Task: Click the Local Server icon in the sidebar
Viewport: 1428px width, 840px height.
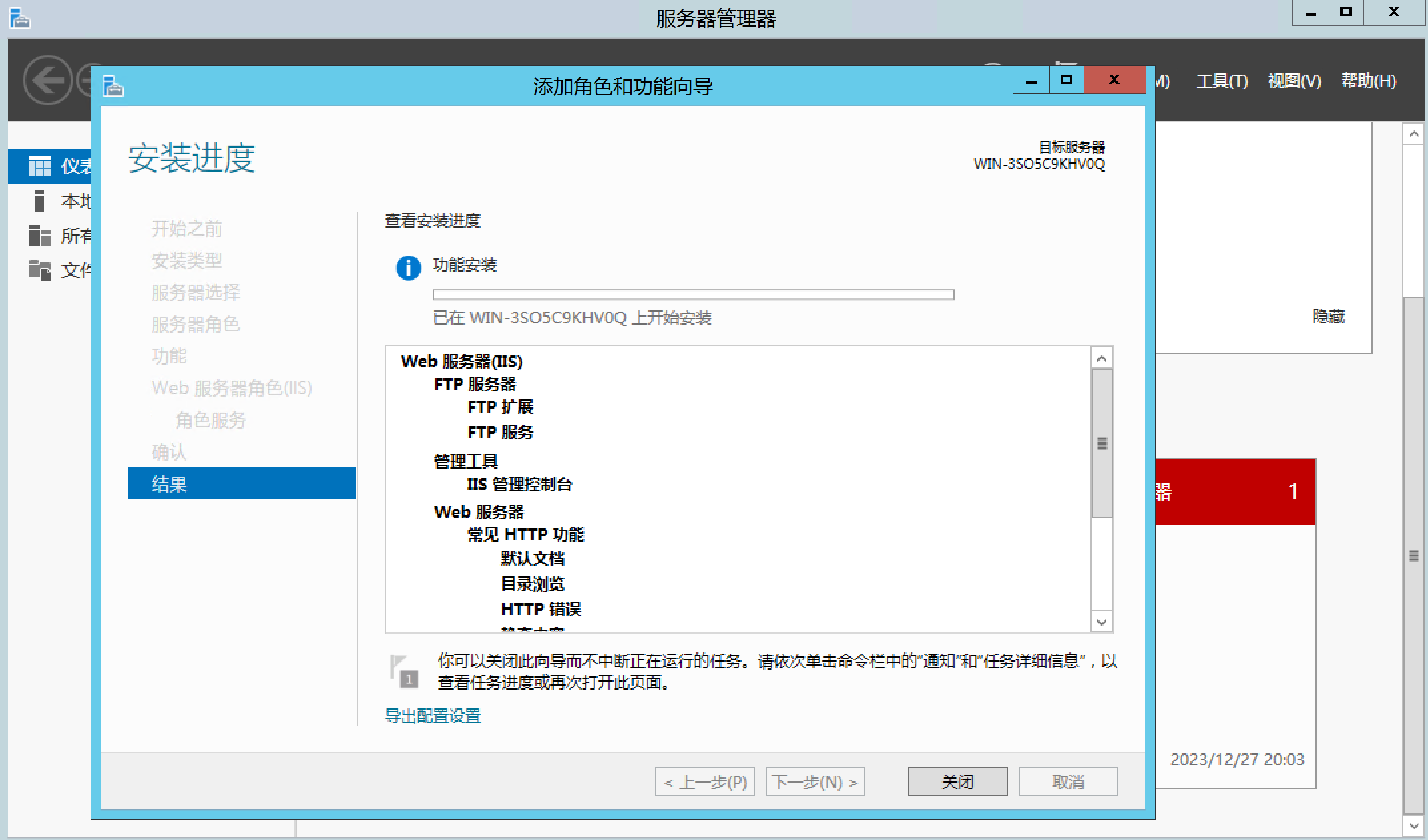Action: click(x=39, y=200)
